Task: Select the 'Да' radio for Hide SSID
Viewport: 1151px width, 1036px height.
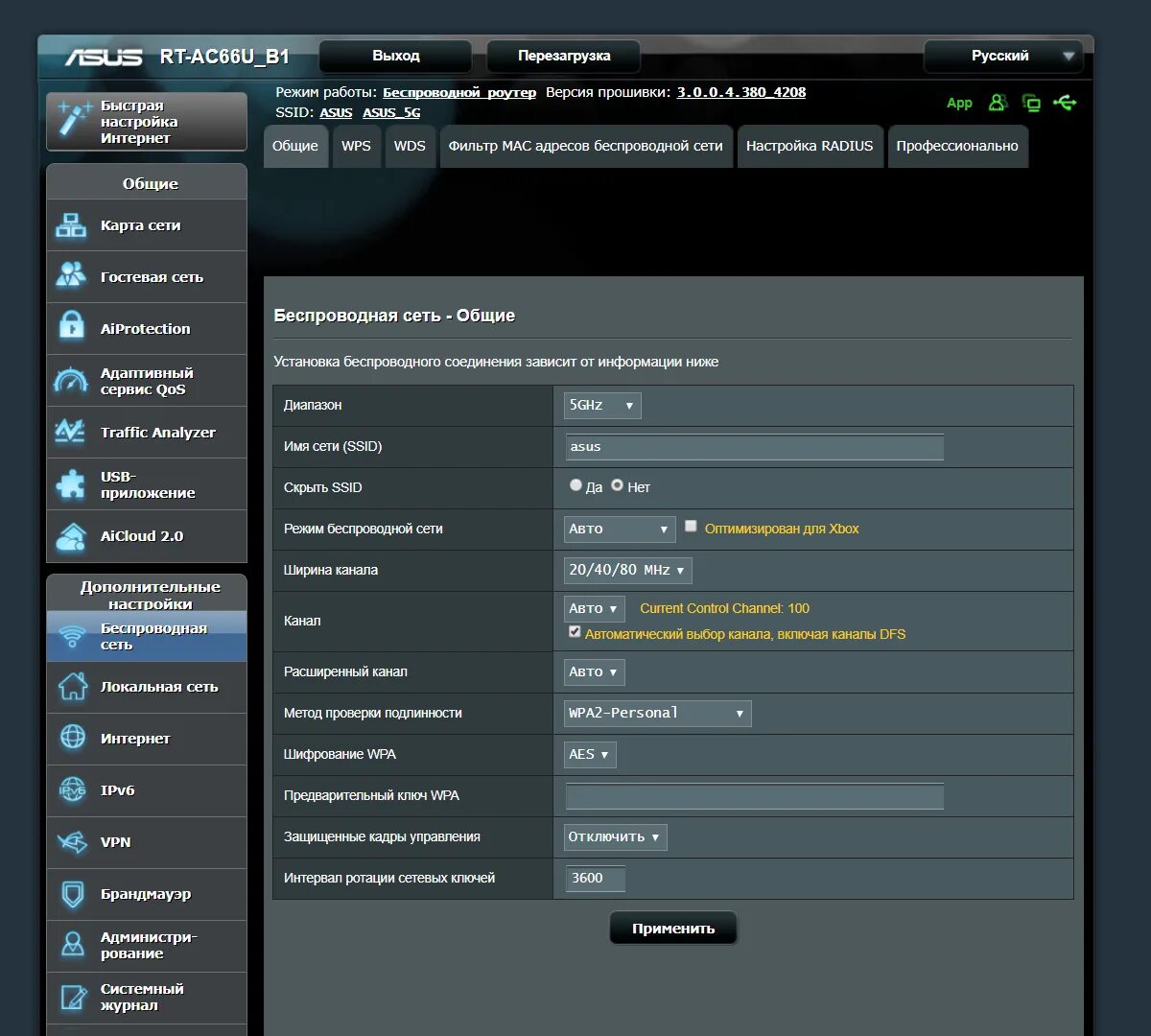Action: 575,485
